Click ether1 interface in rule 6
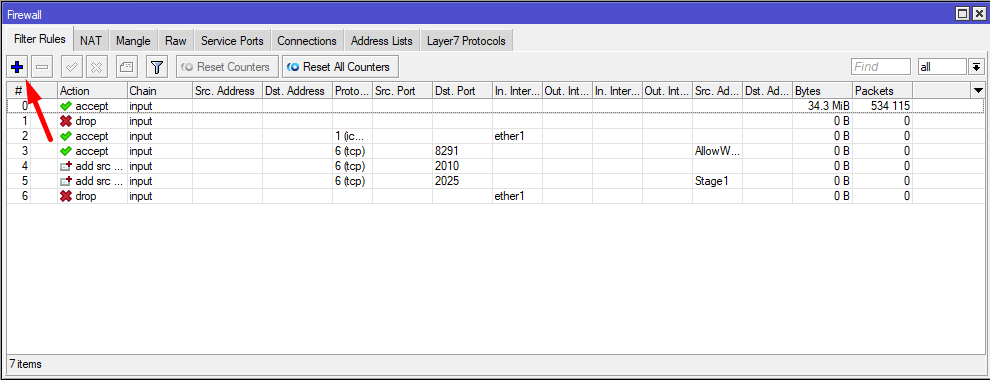The image size is (990, 380). point(517,196)
